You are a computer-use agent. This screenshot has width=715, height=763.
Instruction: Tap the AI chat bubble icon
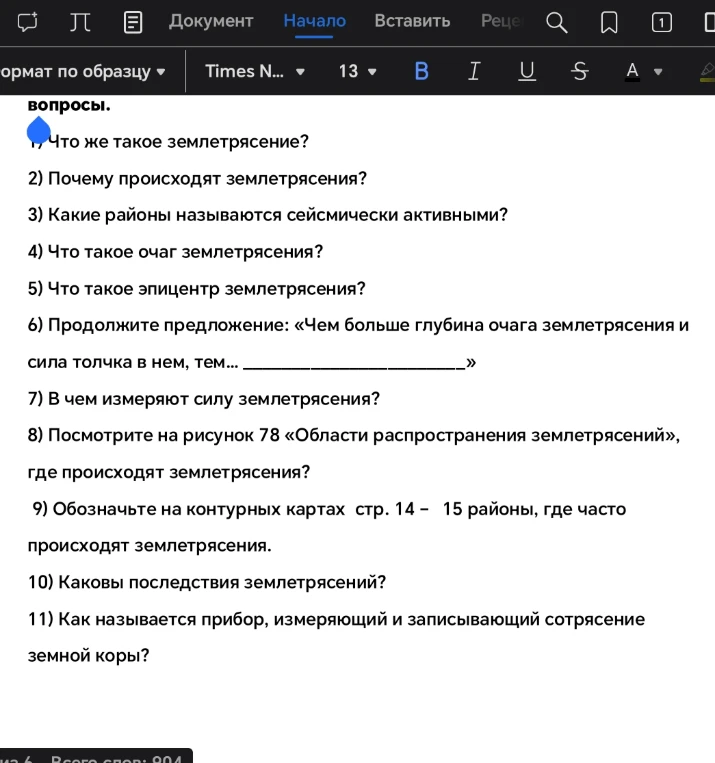tap(27, 22)
